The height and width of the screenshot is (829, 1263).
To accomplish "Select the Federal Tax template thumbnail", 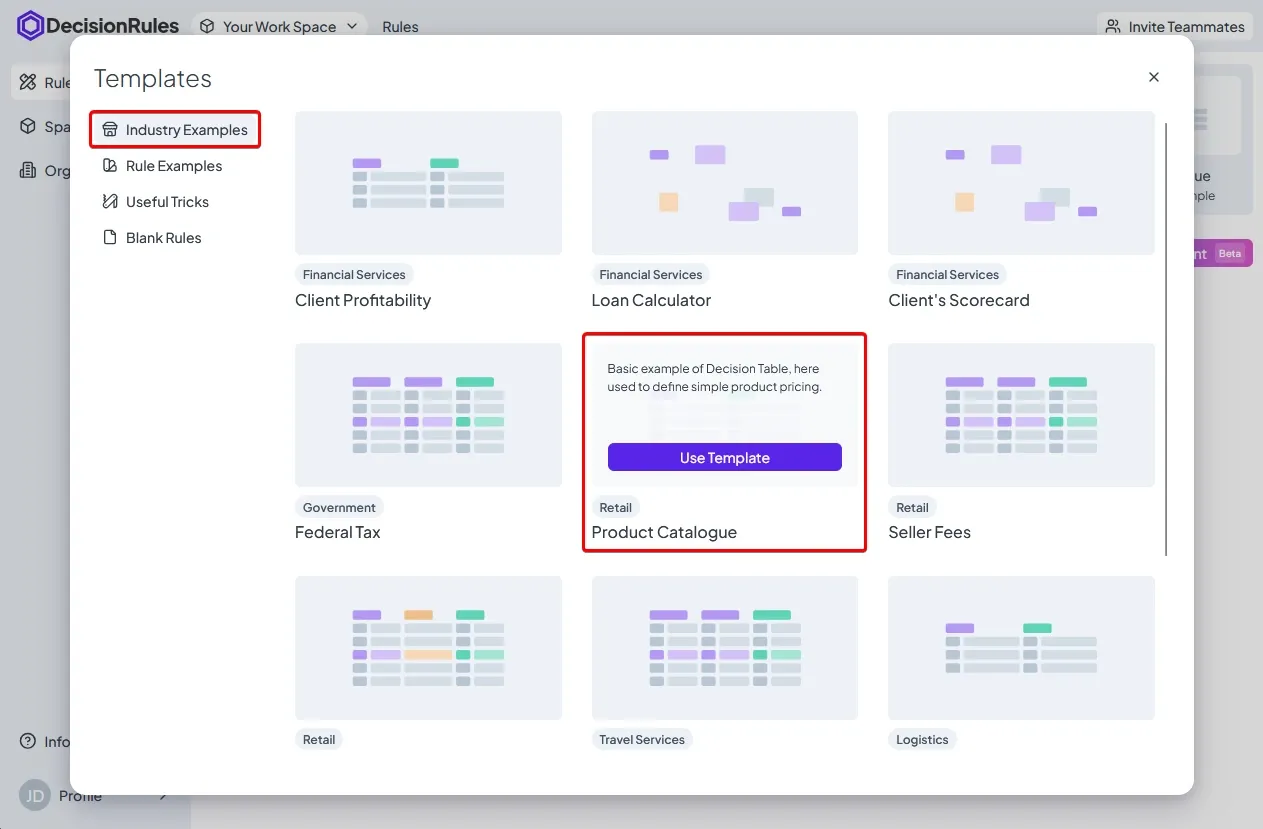I will [428, 415].
